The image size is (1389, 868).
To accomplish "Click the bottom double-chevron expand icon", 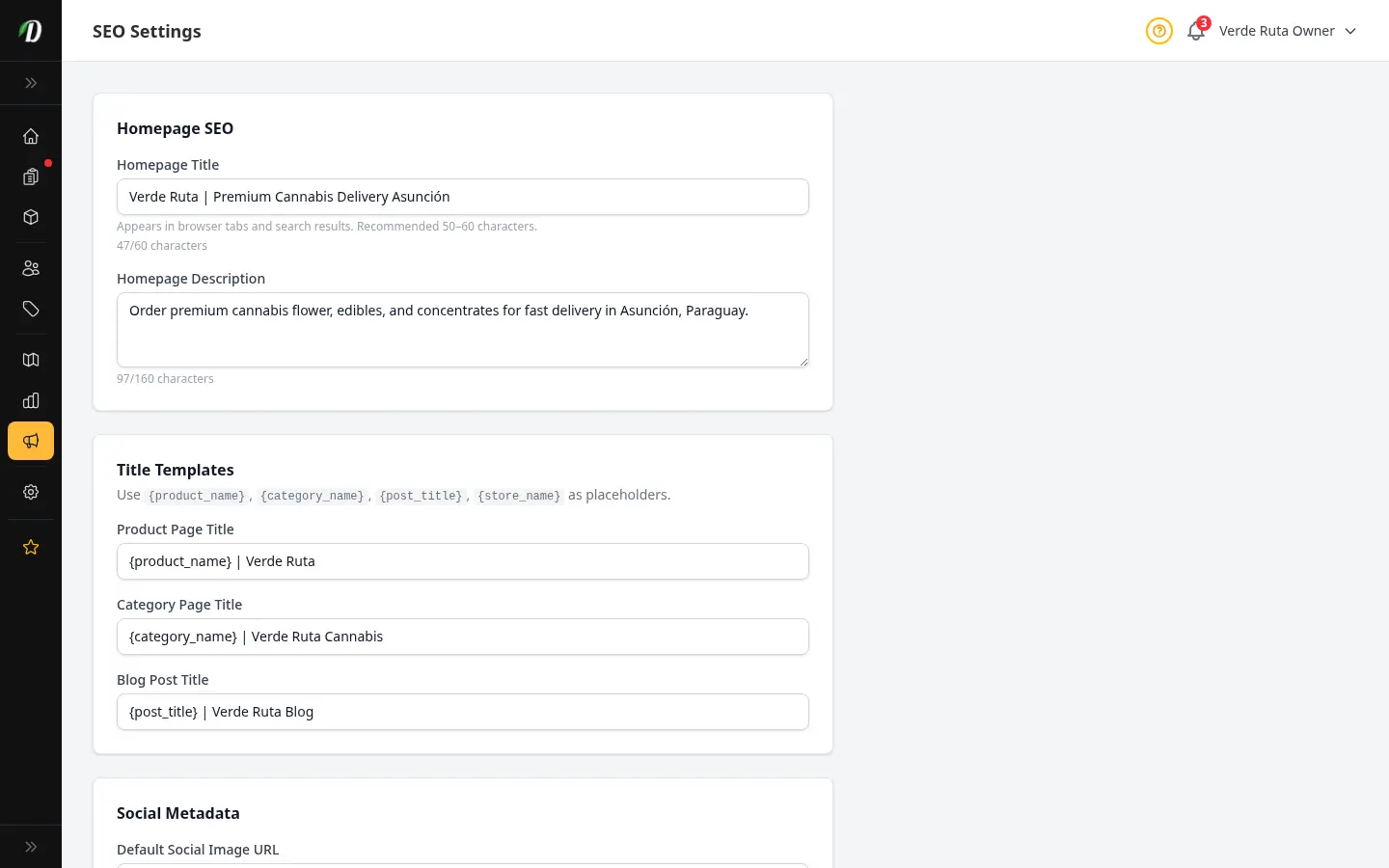I will (x=31, y=847).
